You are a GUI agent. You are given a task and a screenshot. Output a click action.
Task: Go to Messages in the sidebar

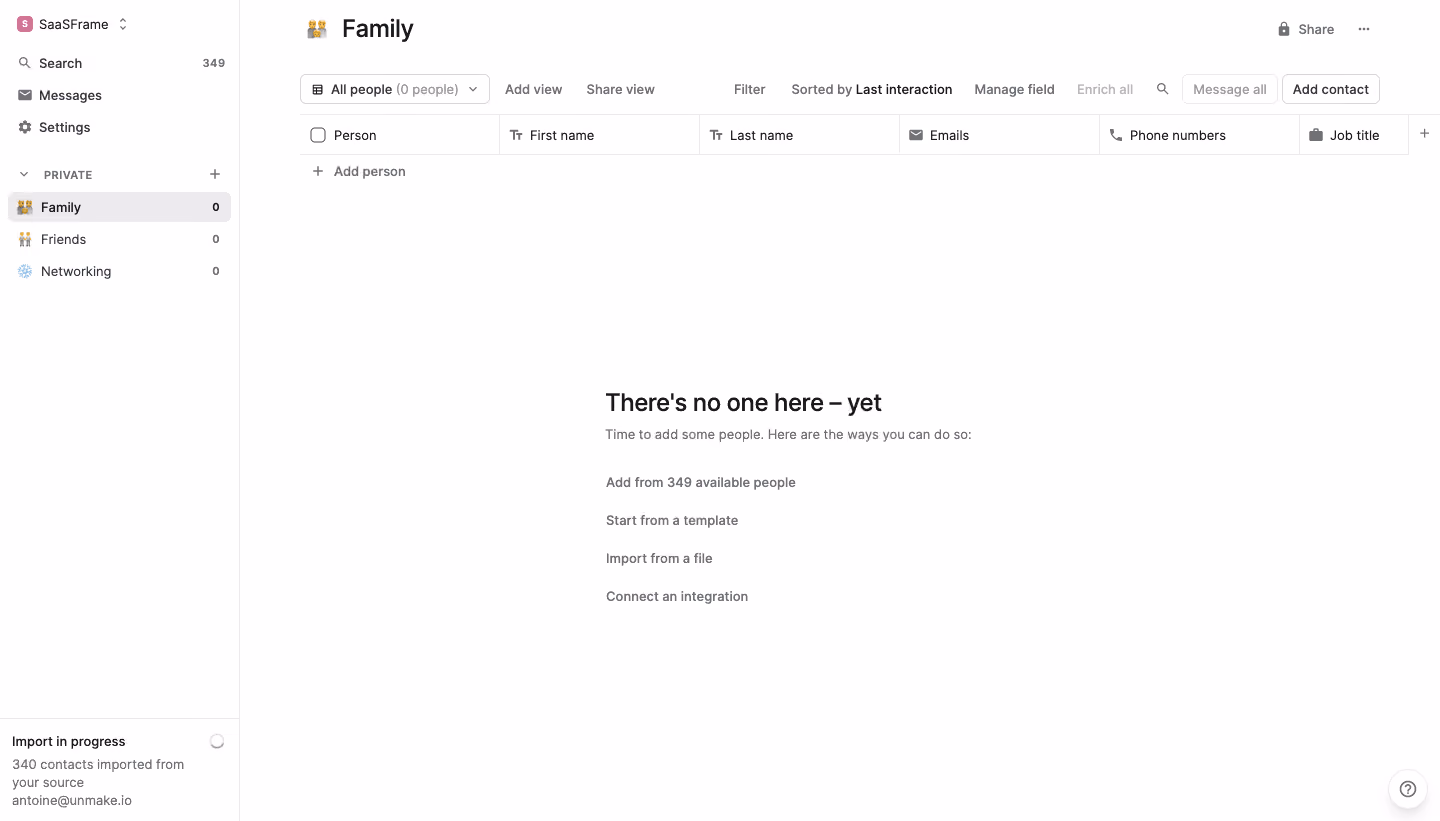120,95
